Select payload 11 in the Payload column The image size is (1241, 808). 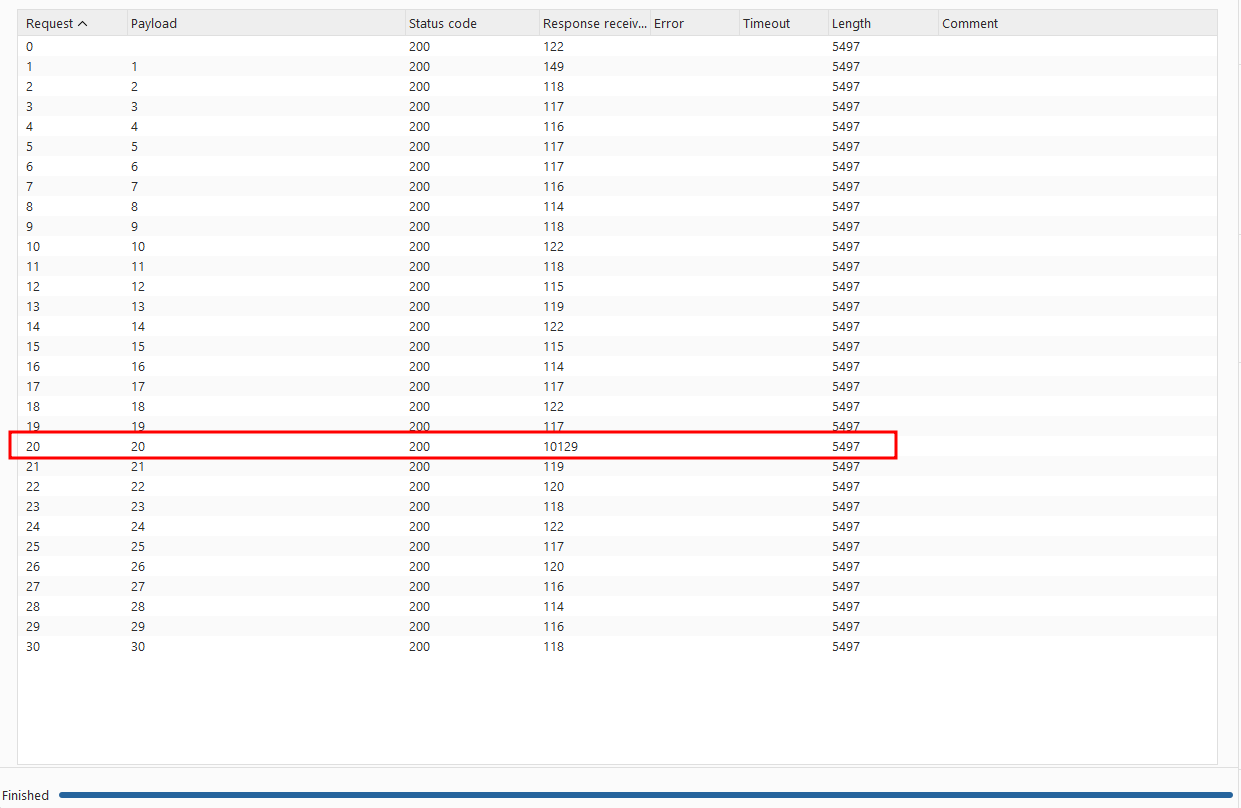coord(137,266)
